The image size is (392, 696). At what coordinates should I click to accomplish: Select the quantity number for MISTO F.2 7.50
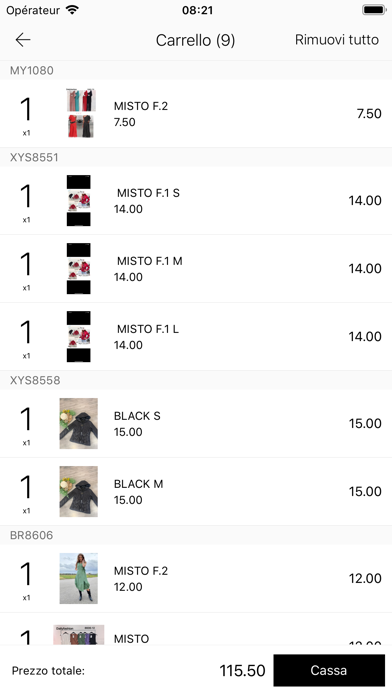26,110
